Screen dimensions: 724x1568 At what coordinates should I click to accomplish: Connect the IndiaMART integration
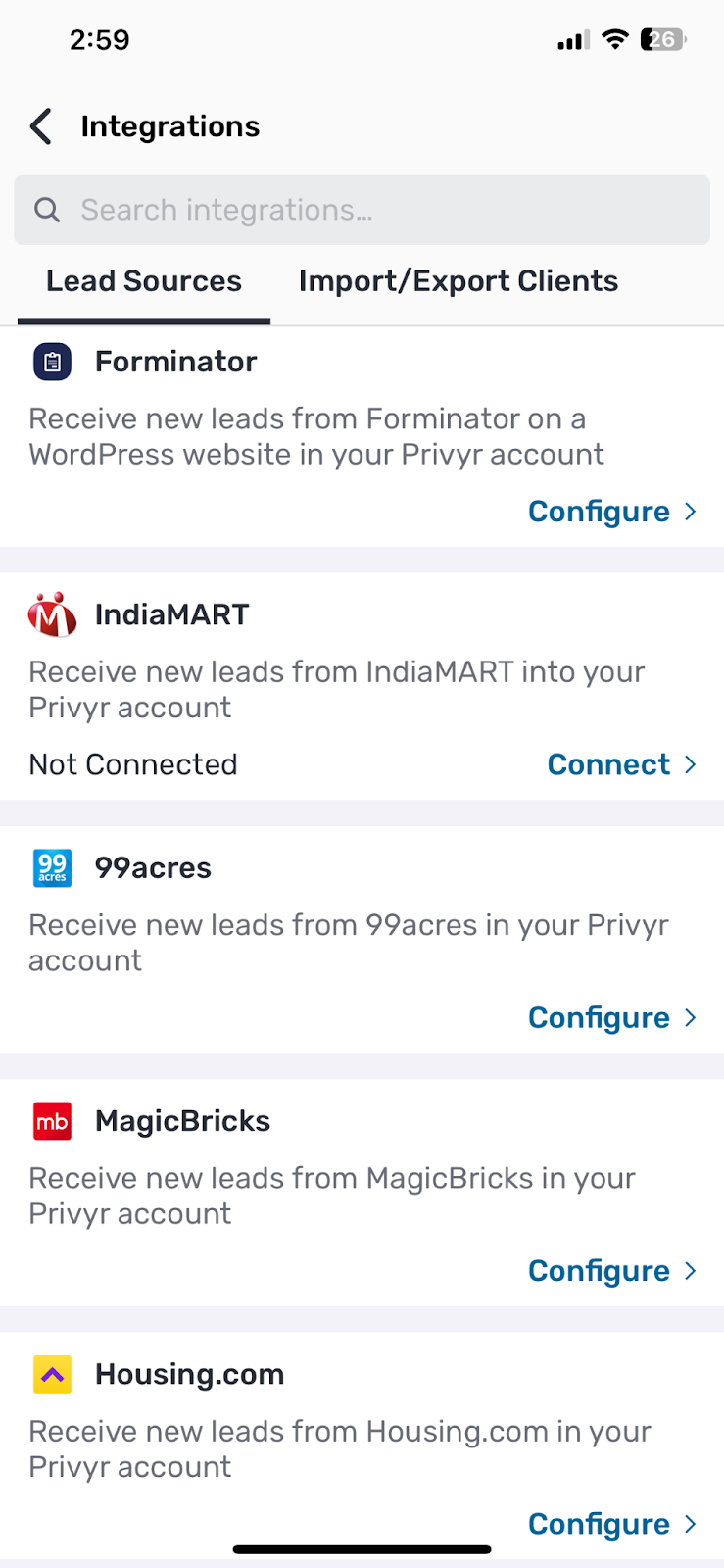coord(608,764)
